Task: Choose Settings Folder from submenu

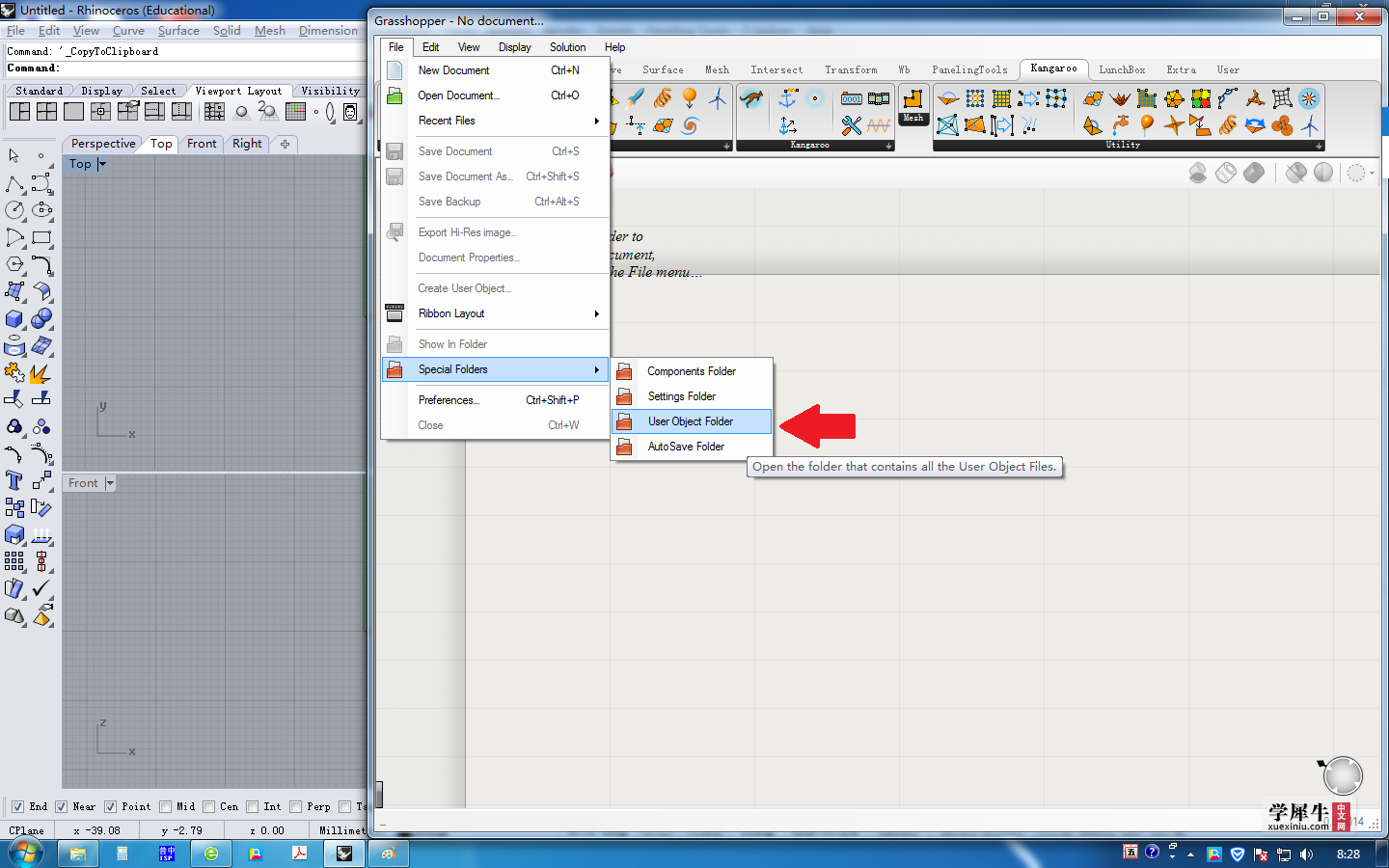Action: (x=692, y=396)
